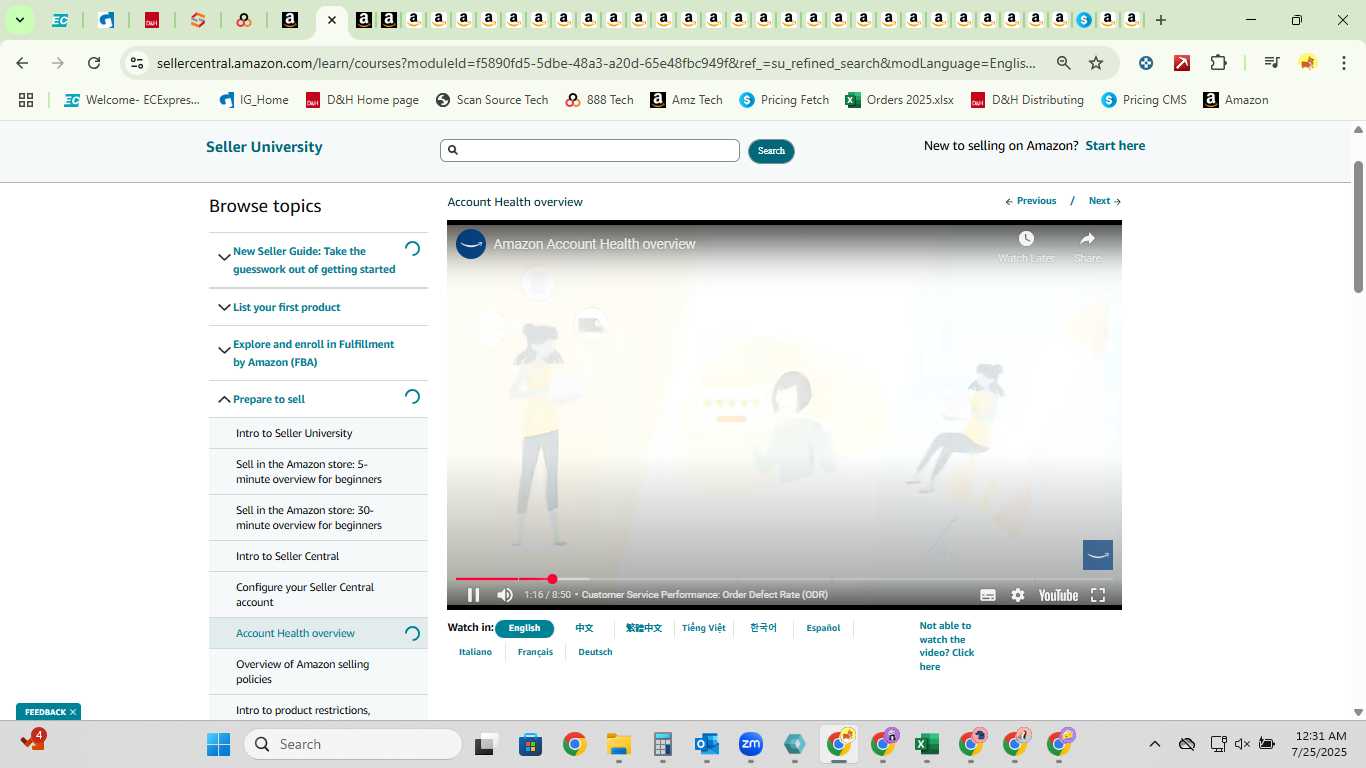The width and height of the screenshot is (1366, 768).
Task: Open the Chrome three-dot menu
Action: (1343, 63)
